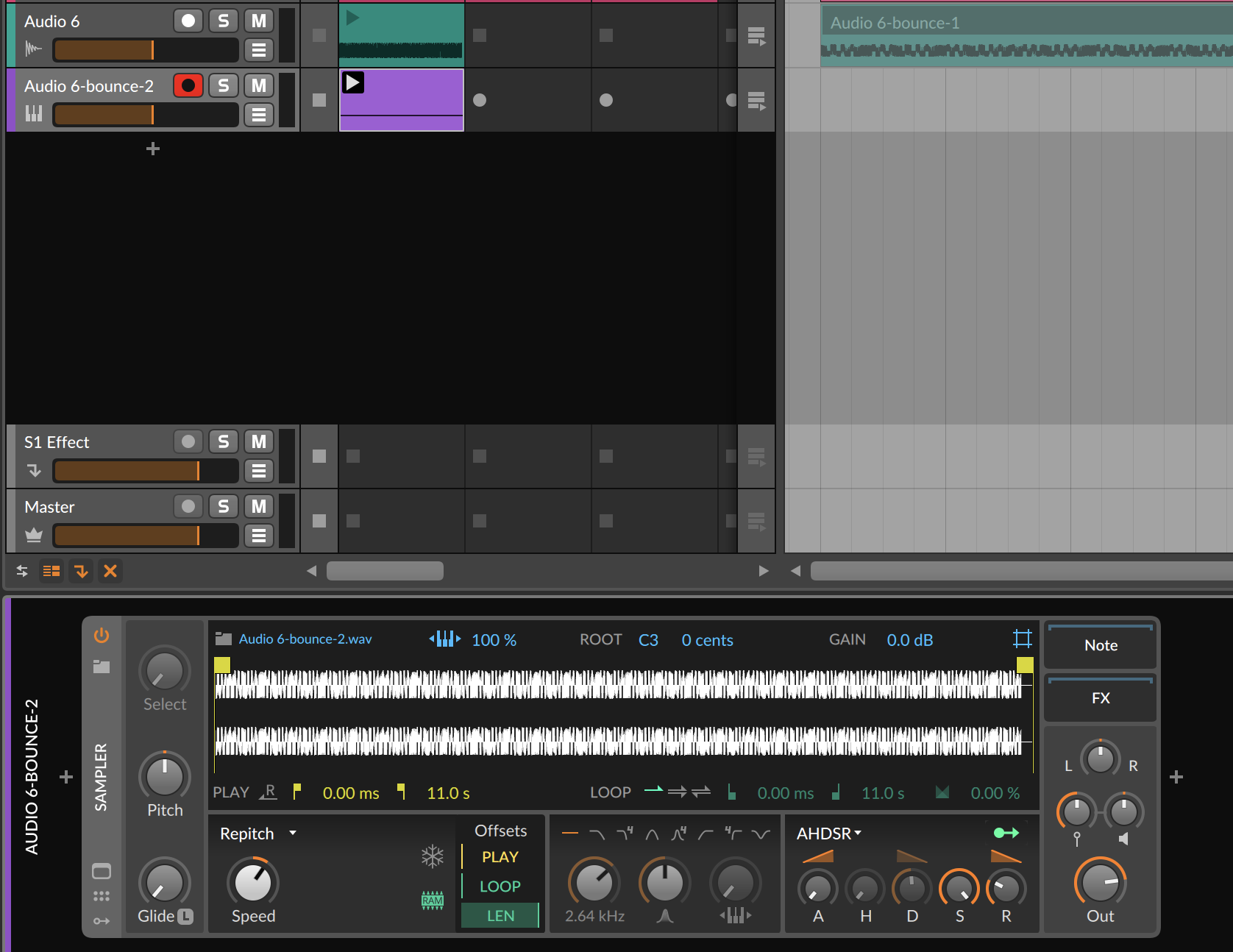The height and width of the screenshot is (952, 1233).
Task: Toggle deactivated tracks X icon
Action: click(x=110, y=571)
